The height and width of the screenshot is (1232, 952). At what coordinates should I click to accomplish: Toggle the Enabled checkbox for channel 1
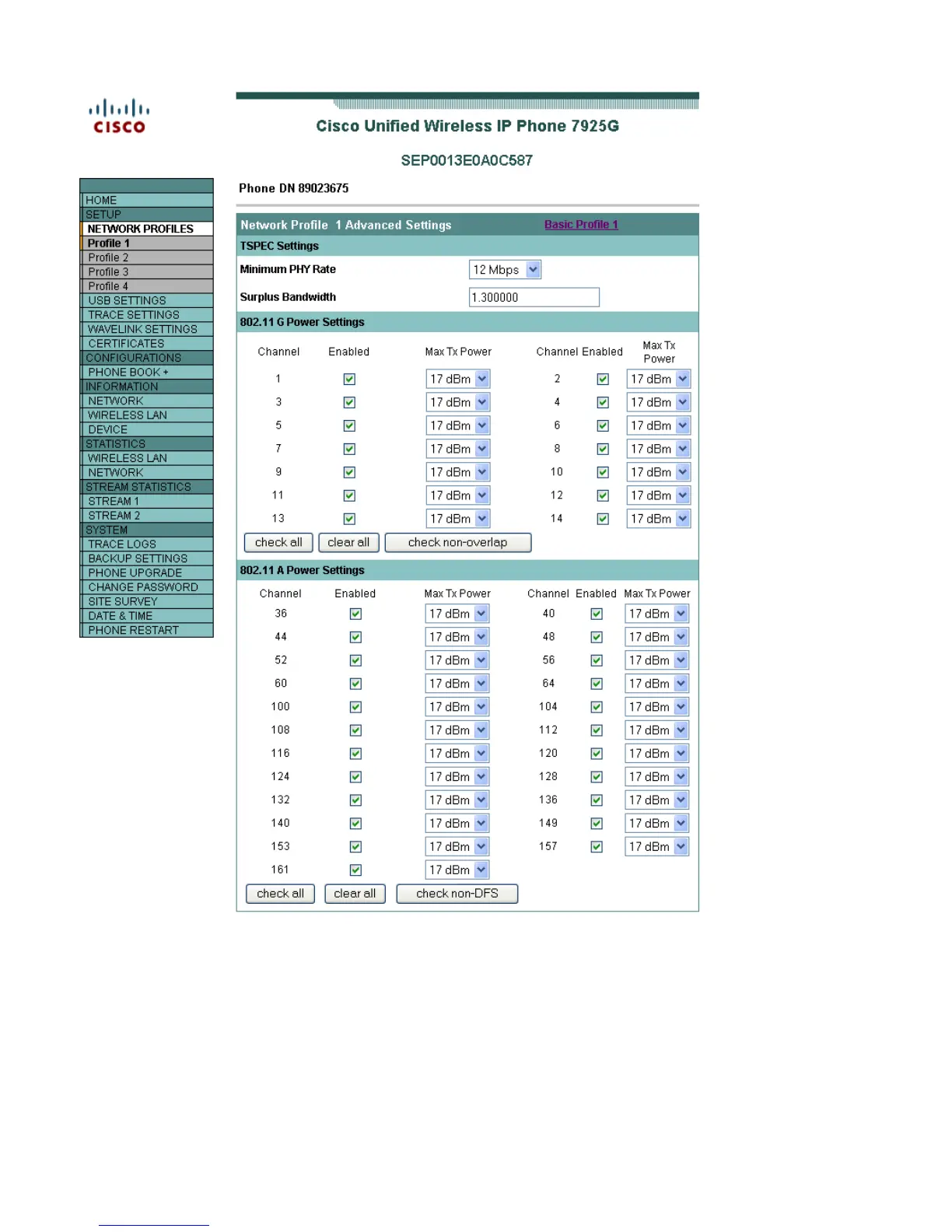point(349,379)
